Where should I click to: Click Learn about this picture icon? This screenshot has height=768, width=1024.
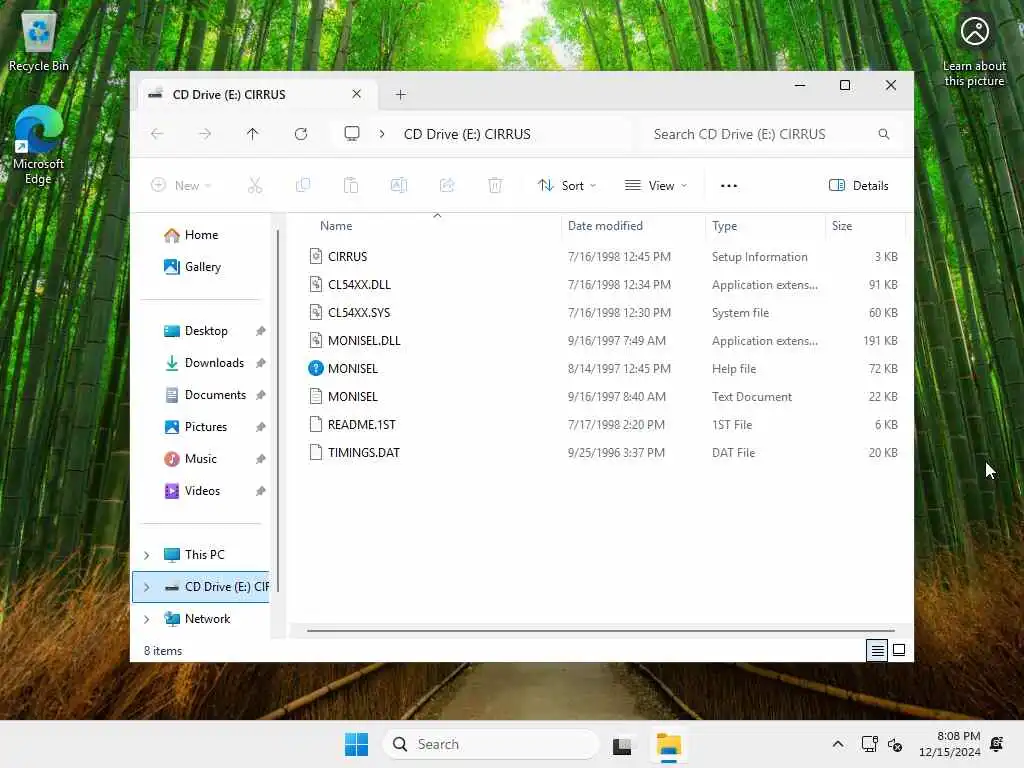[x=974, y=51]
